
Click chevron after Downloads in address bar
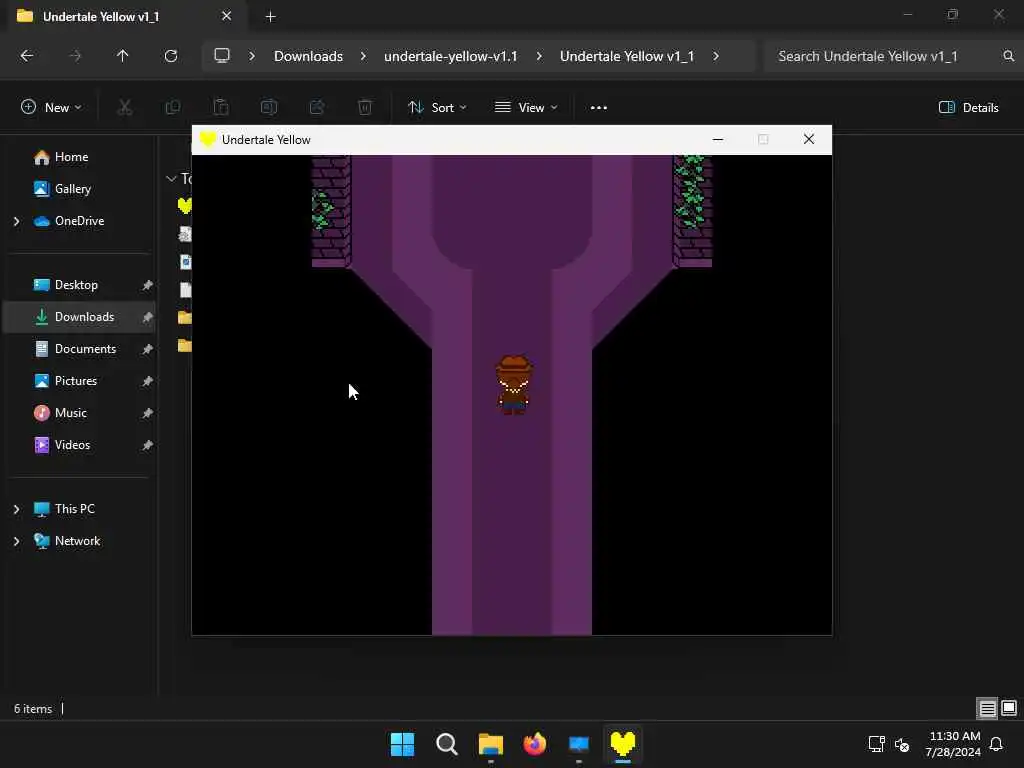click(x=363, y=56)
